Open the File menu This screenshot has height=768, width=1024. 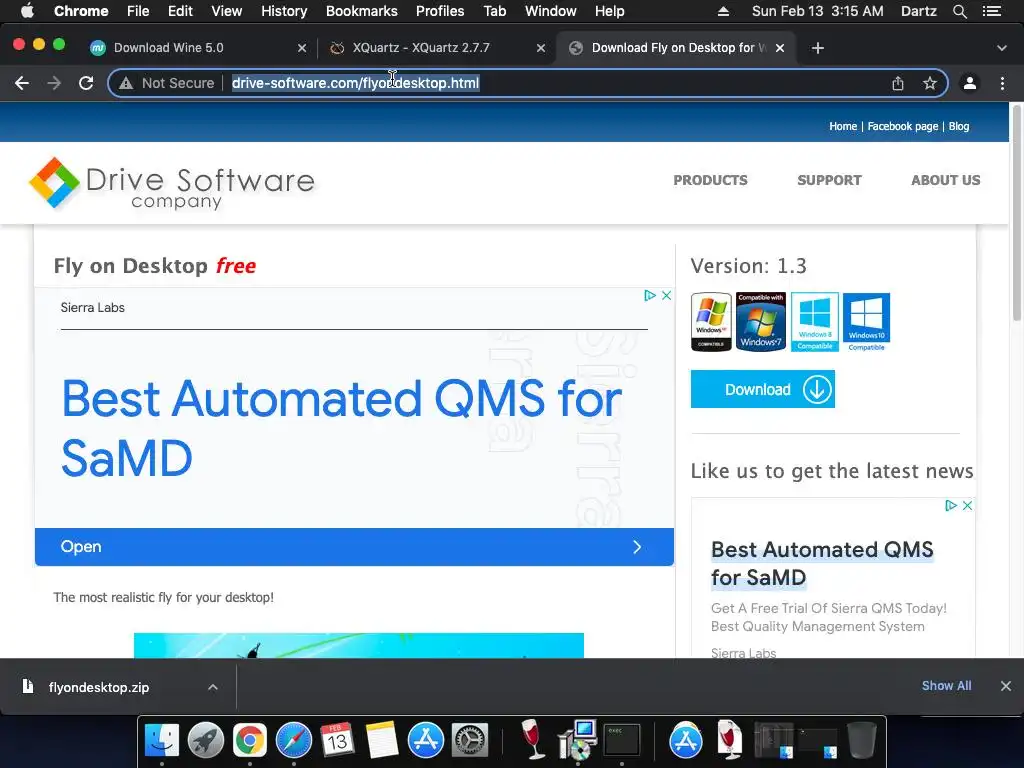click(138, 11)
